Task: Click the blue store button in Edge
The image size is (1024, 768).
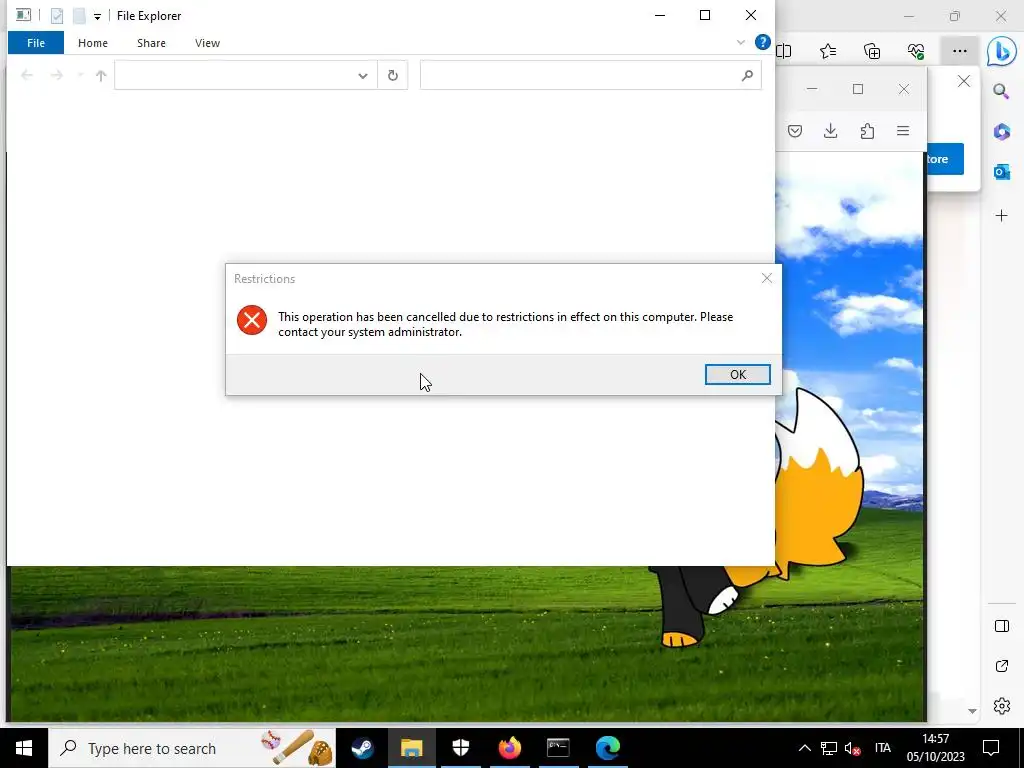Action: click(944, 159)
